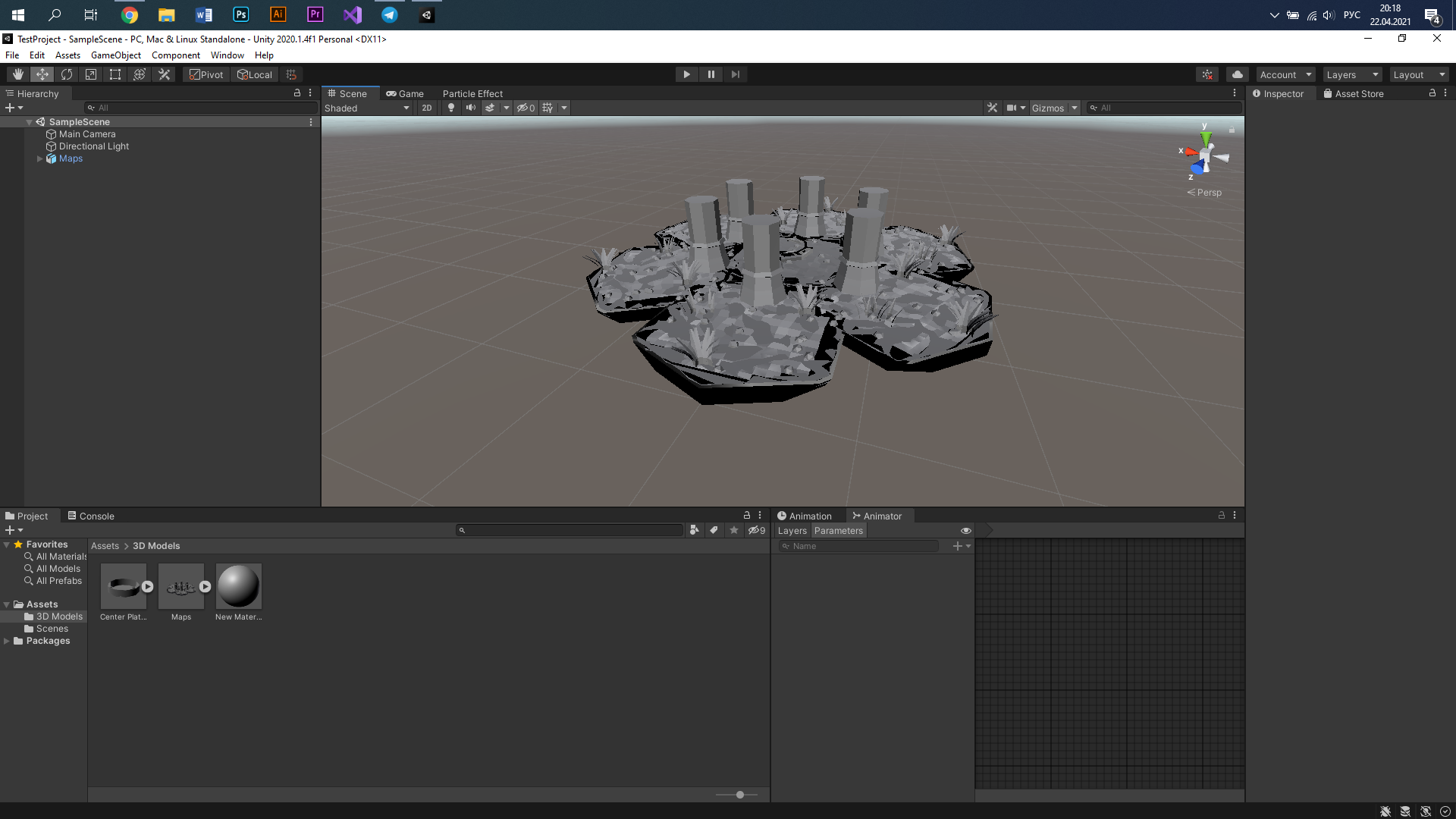Select the Rect transform tool
Image resolution: width=1456 pixels, height=819 pixels.
(115, 74)
